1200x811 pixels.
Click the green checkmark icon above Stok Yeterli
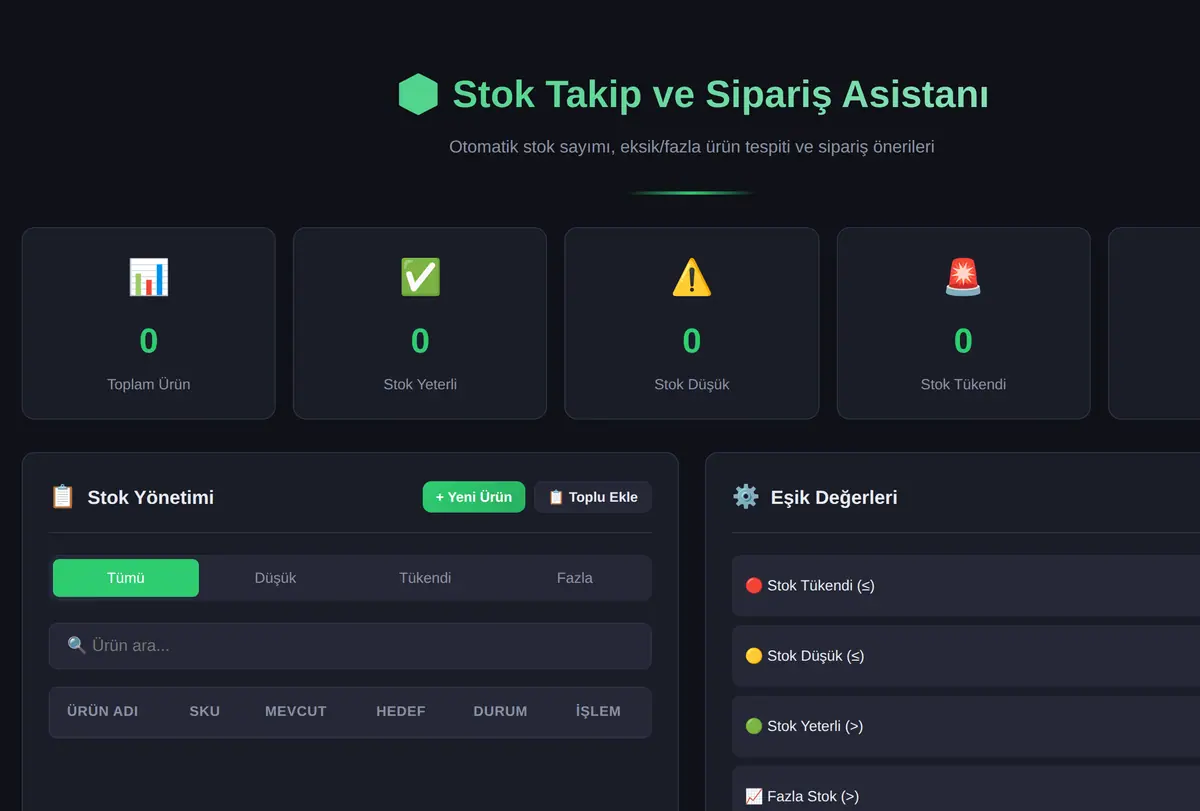420,277
